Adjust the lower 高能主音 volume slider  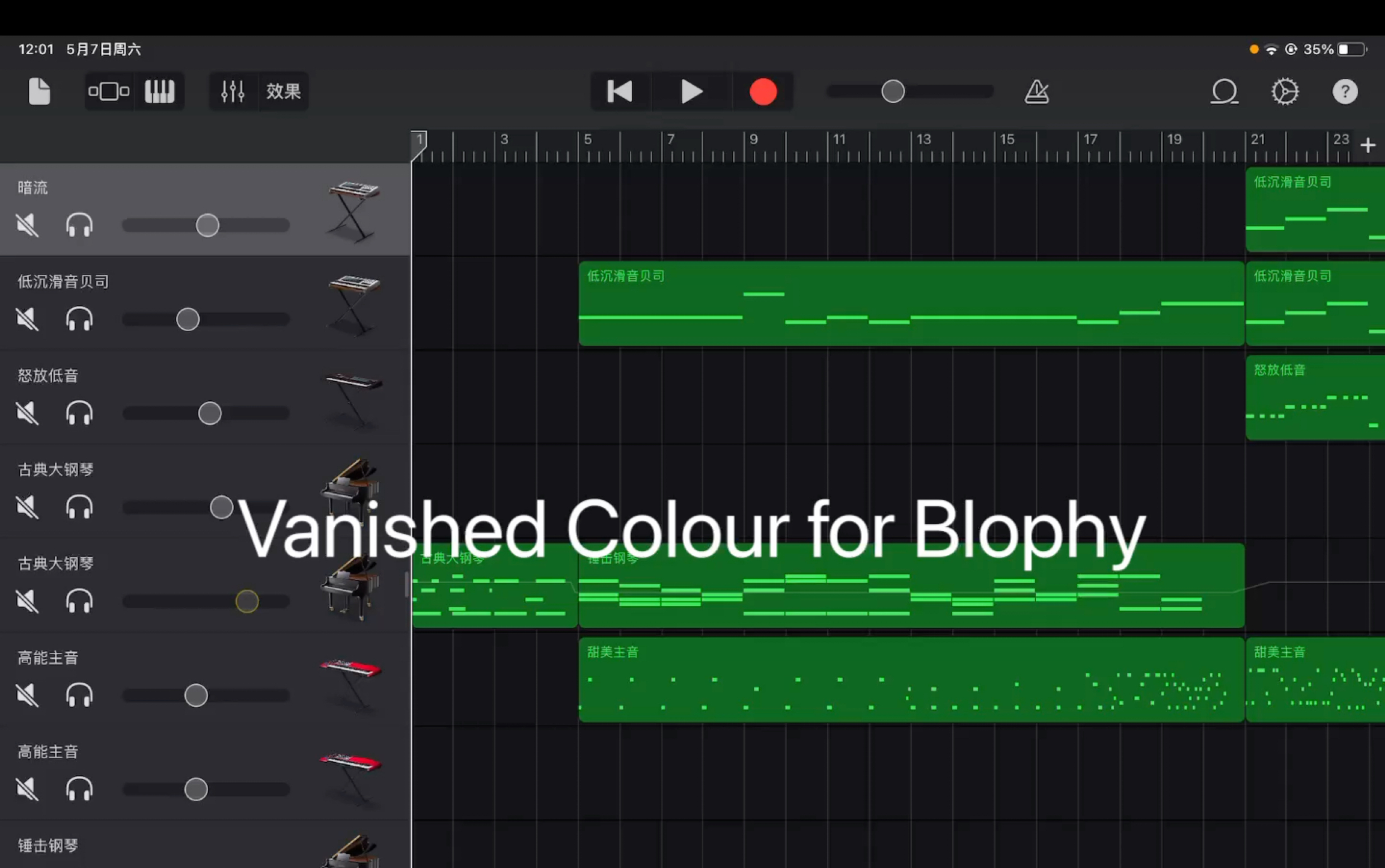206,789
